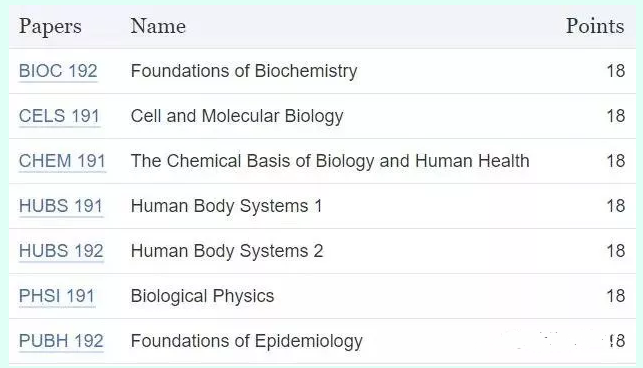The width and height of the screenshot is (643, 368).
Task: Click The Chemical Basis of Biology name
Action: 330,161
